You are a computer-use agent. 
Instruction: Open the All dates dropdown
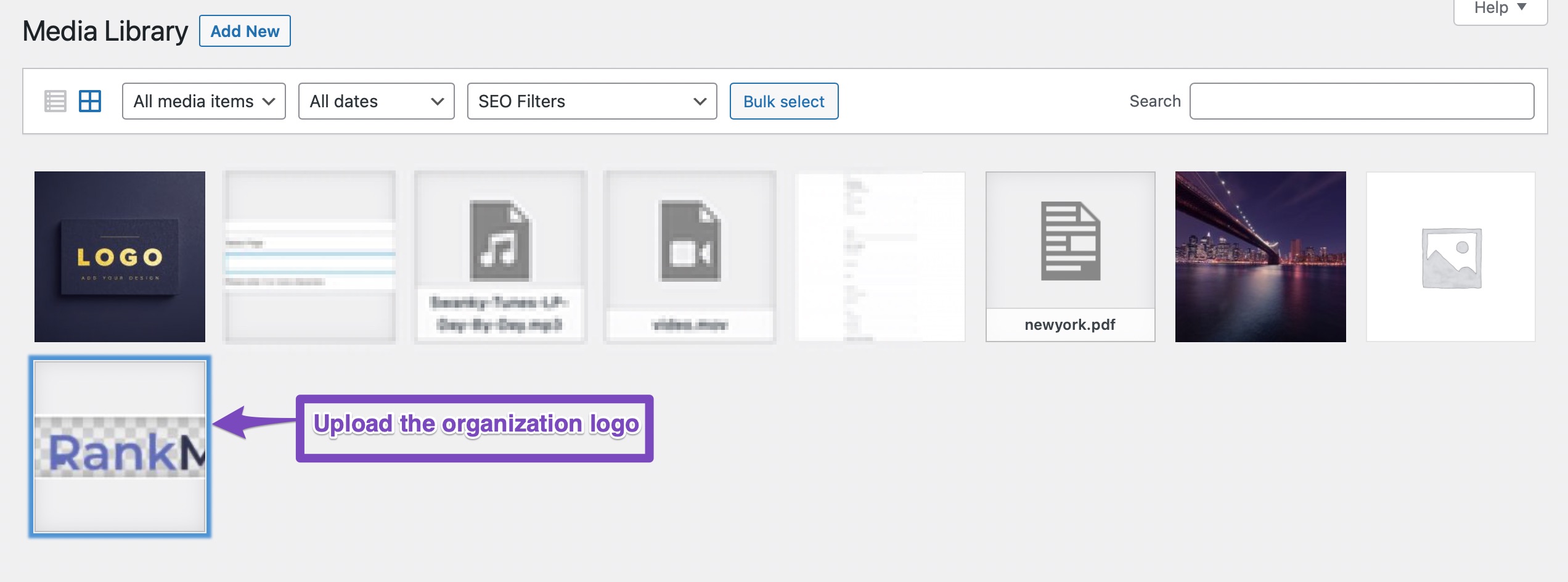click(377, 101)
